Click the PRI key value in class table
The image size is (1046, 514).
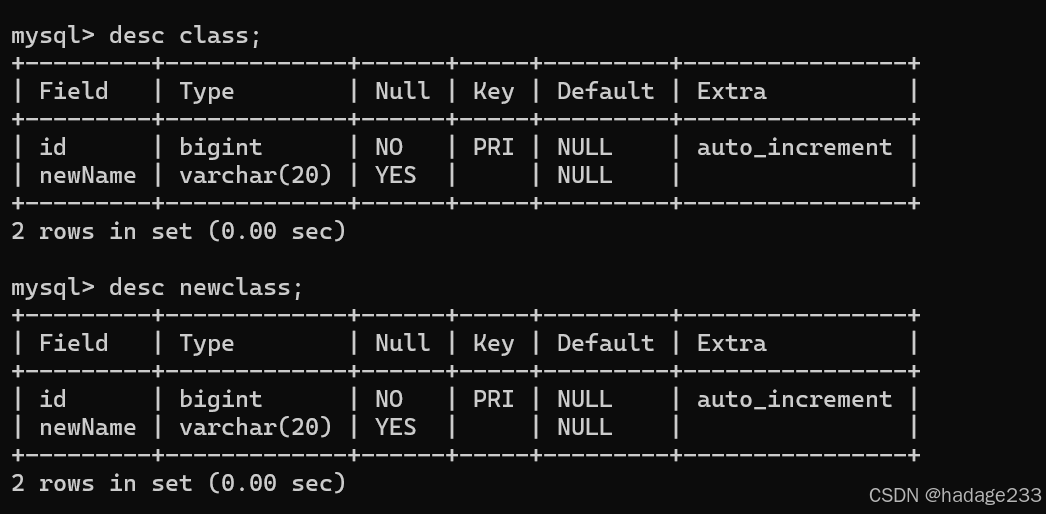click(494, 147)
